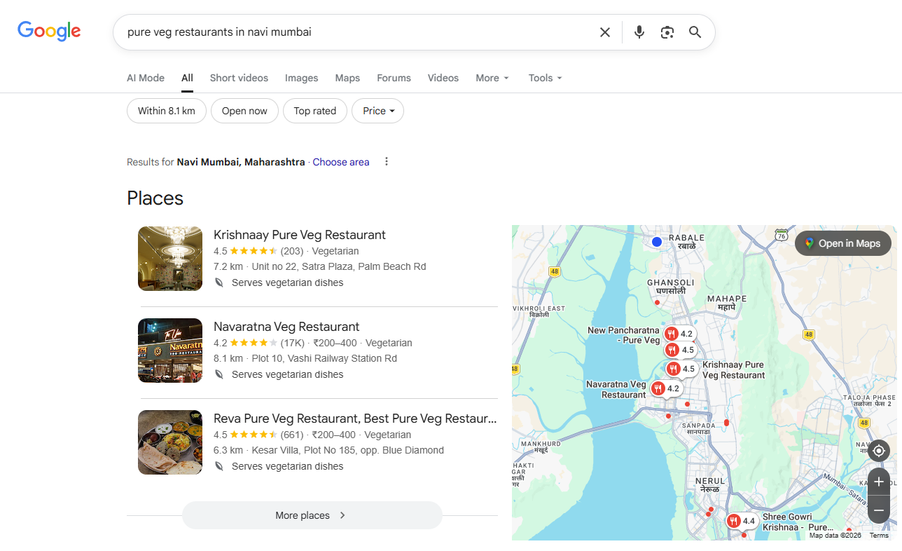Screen dimensions: 902x551
Task: Toggle the Within 8.1 km filter chip
Action: click(166, 111)
